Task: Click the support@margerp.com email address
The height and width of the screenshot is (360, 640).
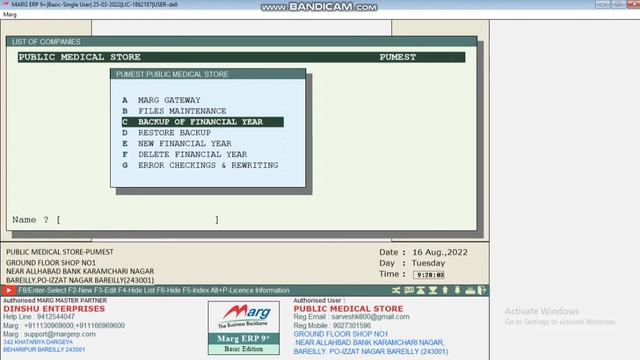Action: 60,334
